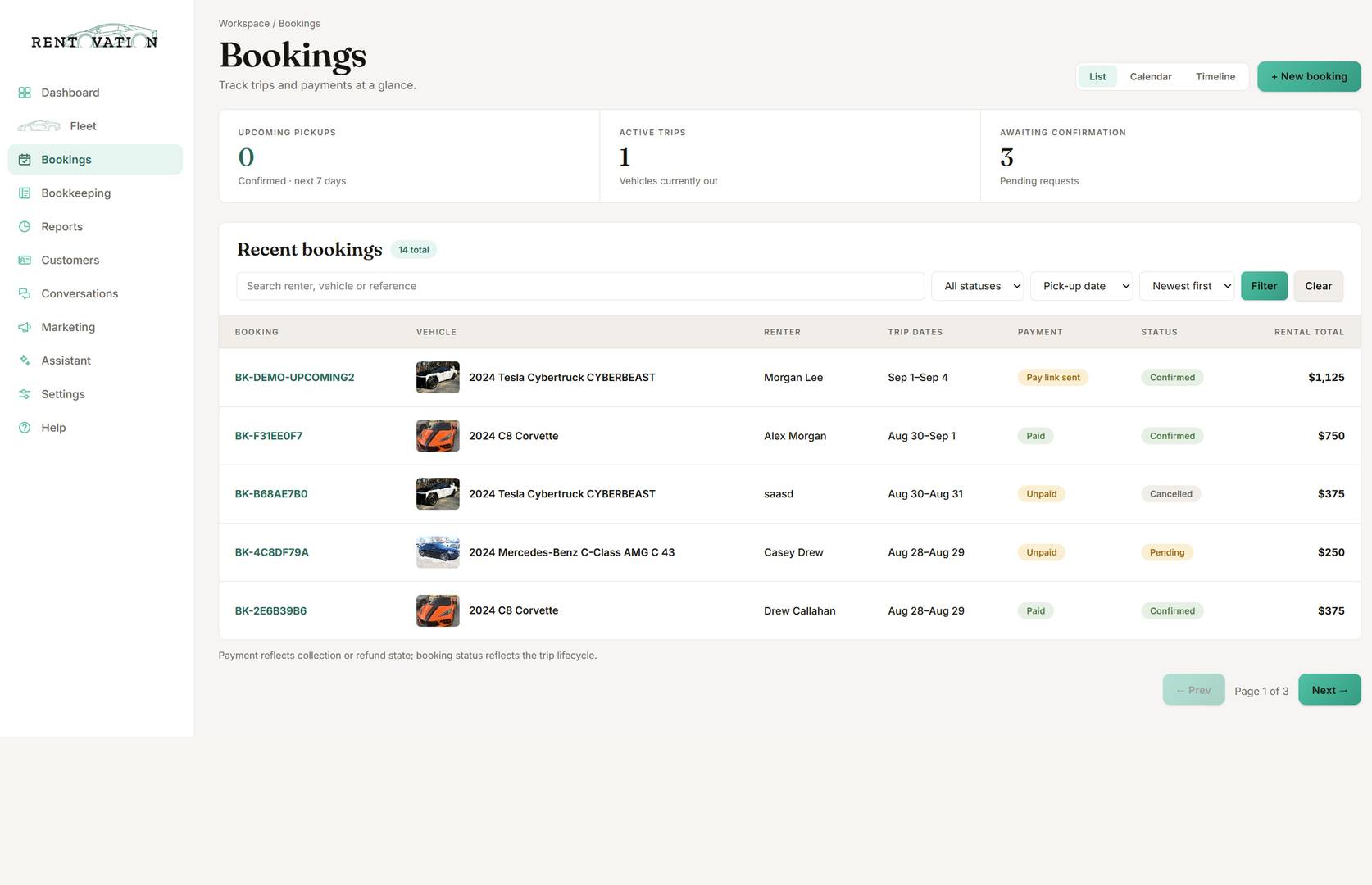Click Corvette thumbnail in Alex Morgan row
1372x885 pixels.
point(438,436)
